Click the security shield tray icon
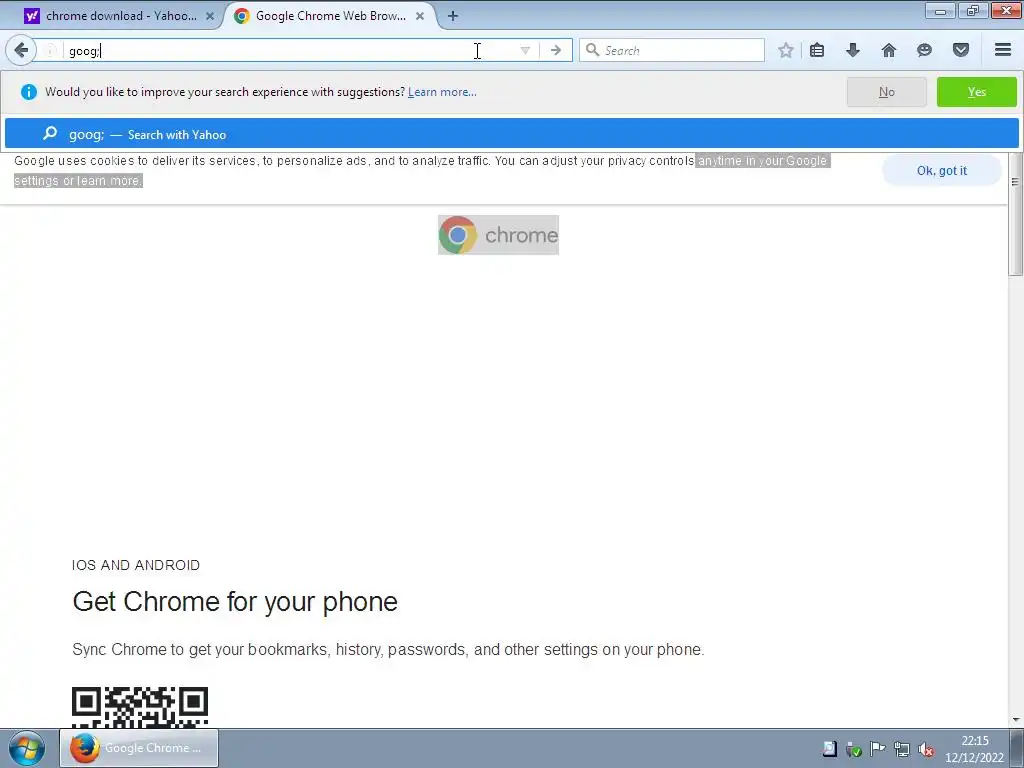The width and height of the screenshot is (1024, 768). click(853, 749)
